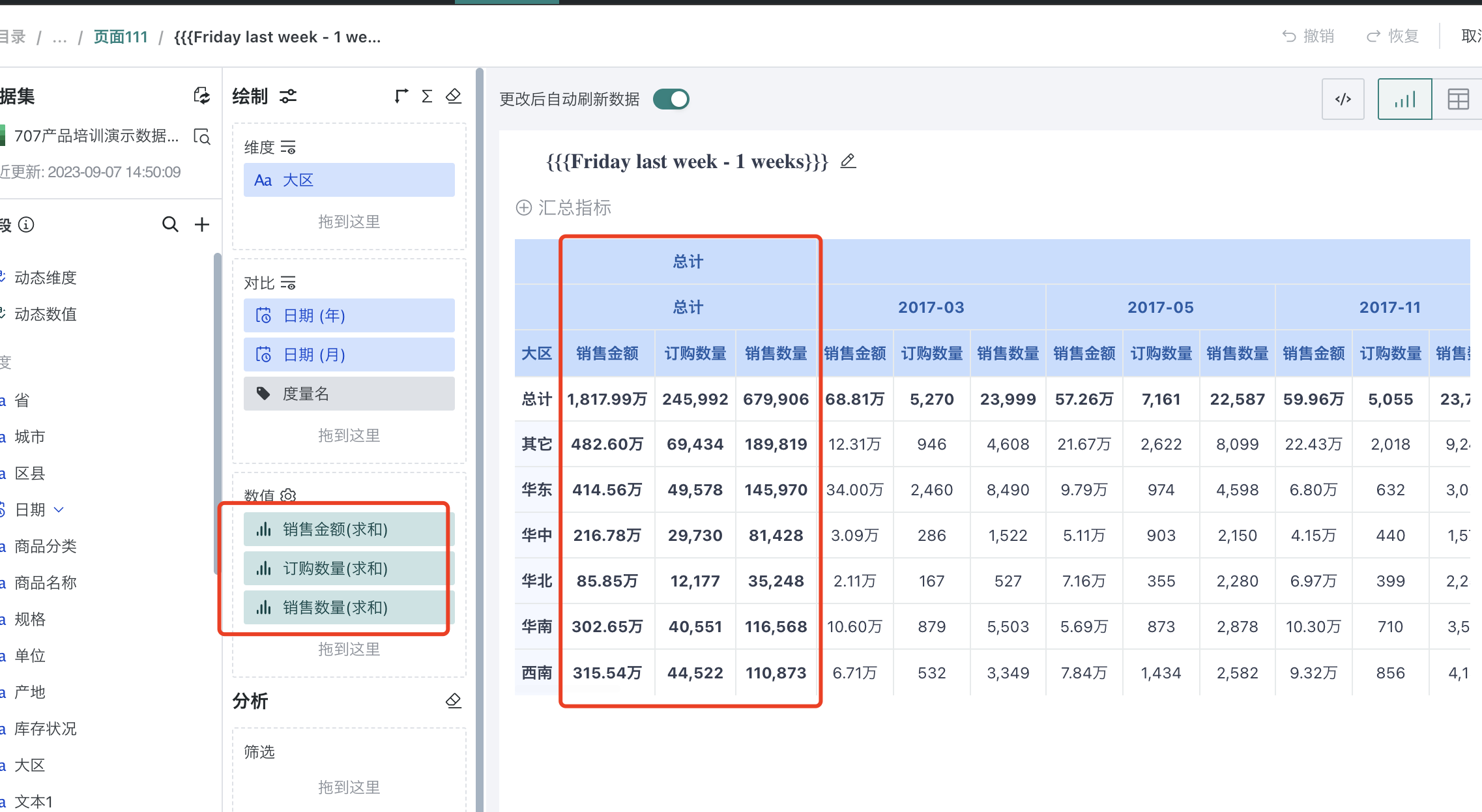Switch to chart view mode
This screenshot has width=1482, height=812.
tap(1404, 99)
